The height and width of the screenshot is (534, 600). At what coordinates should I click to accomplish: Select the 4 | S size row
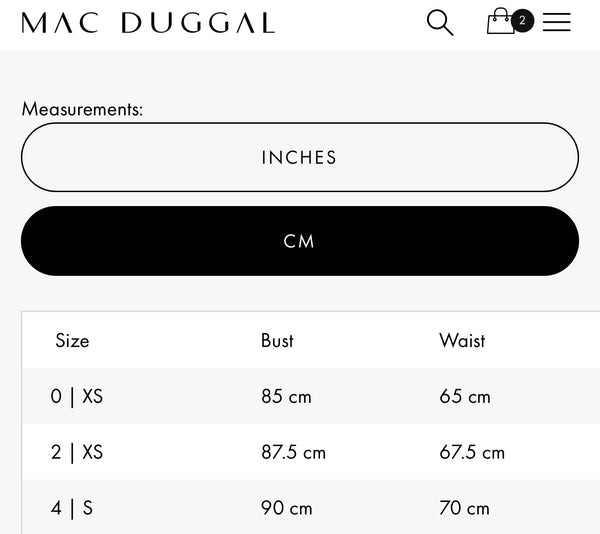(x=72, y=508)
